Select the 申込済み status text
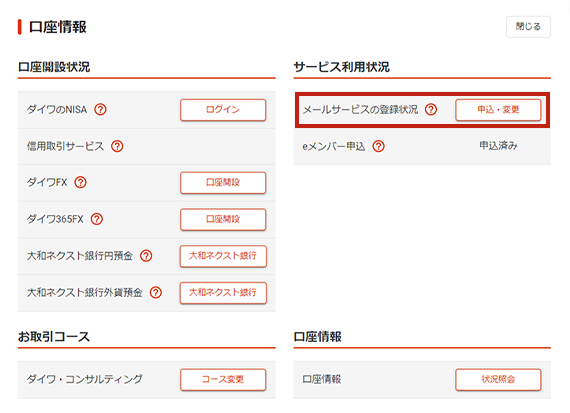Image resolution: width=570 pixels, height=413 pixels. pos(498,146)
